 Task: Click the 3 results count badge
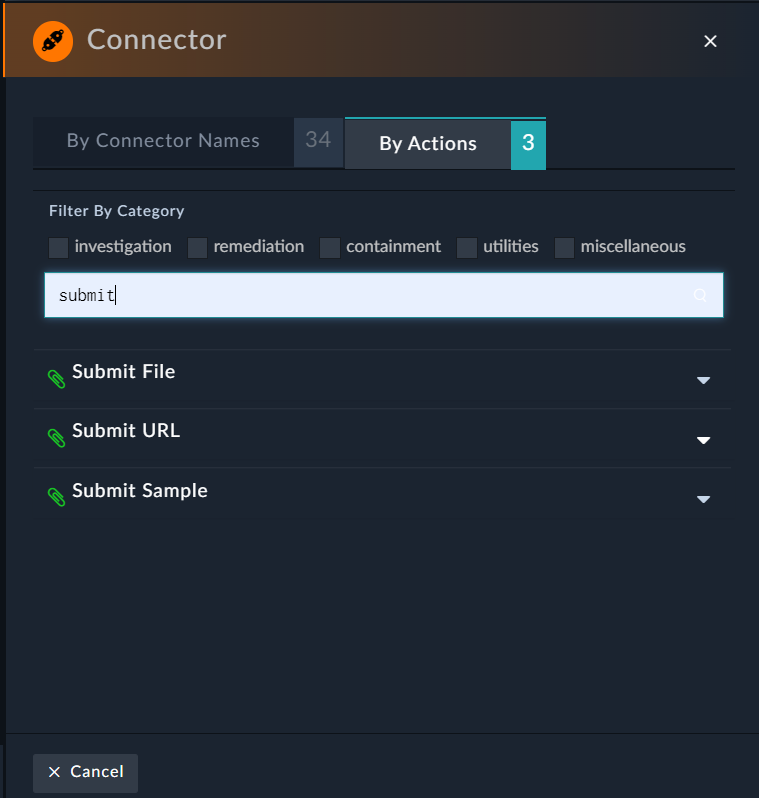coord(528,145)
